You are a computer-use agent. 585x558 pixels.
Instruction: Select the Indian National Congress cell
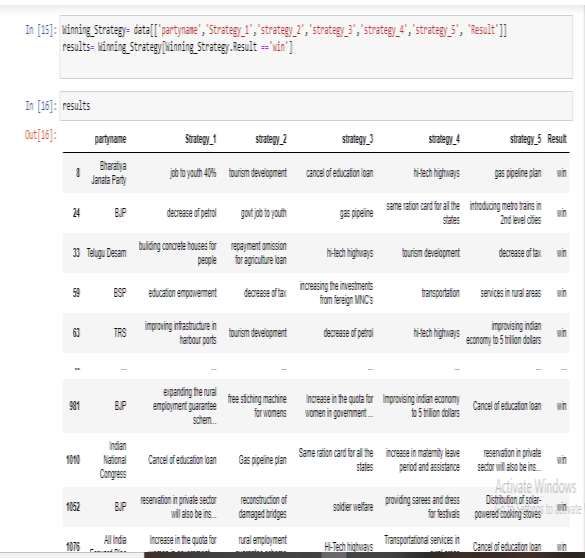[113, 460]
